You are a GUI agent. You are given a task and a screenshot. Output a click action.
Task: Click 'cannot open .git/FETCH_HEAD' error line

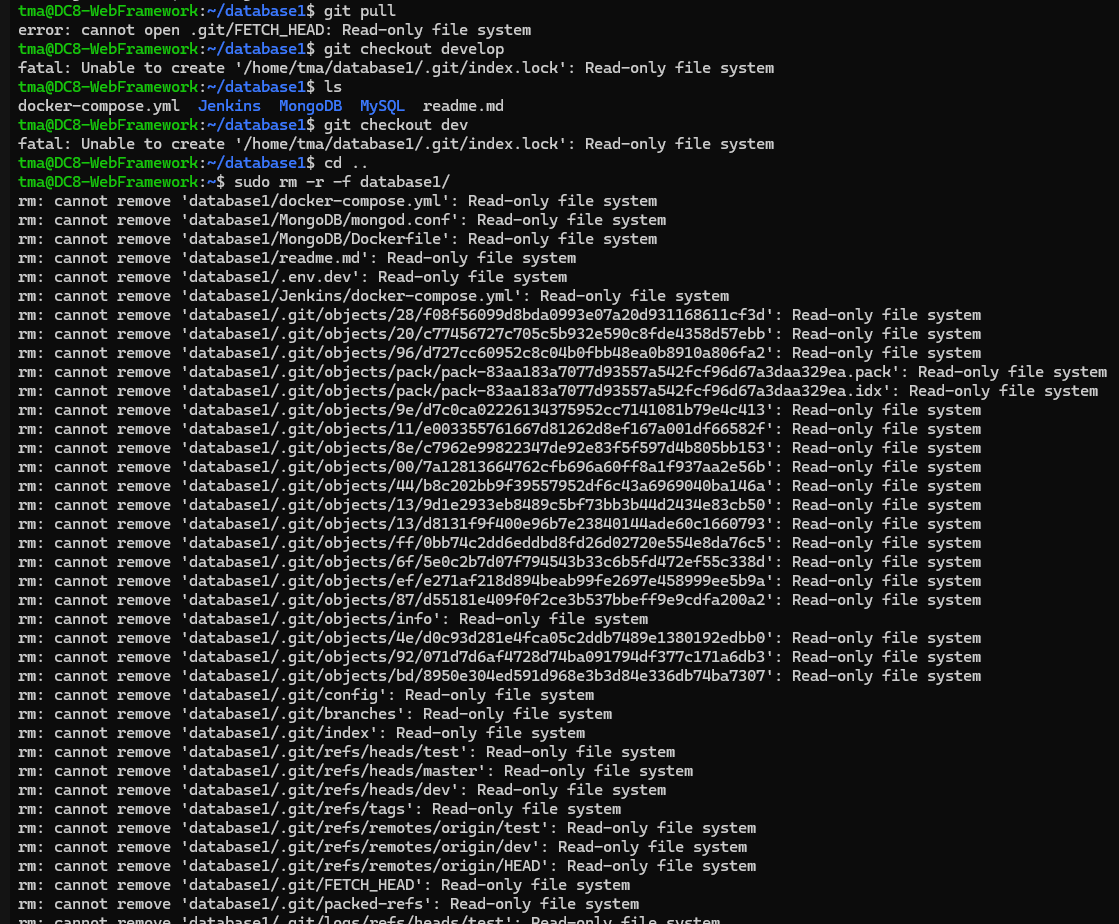coord(275,30)
